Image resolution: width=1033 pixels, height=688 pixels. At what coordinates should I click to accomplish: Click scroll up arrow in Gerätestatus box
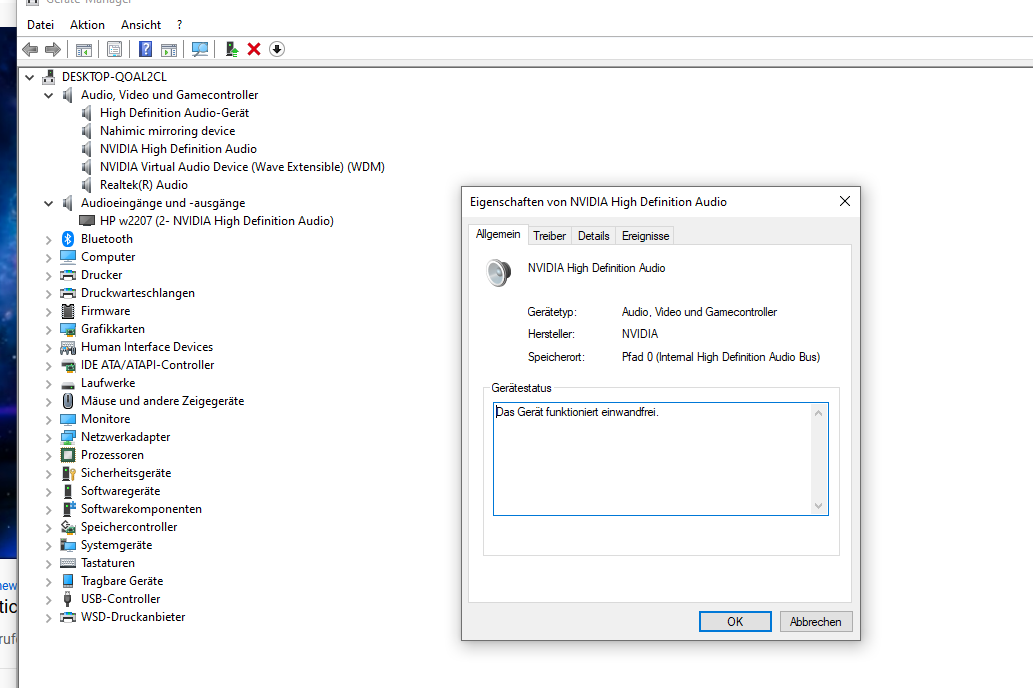coord(818,413)
